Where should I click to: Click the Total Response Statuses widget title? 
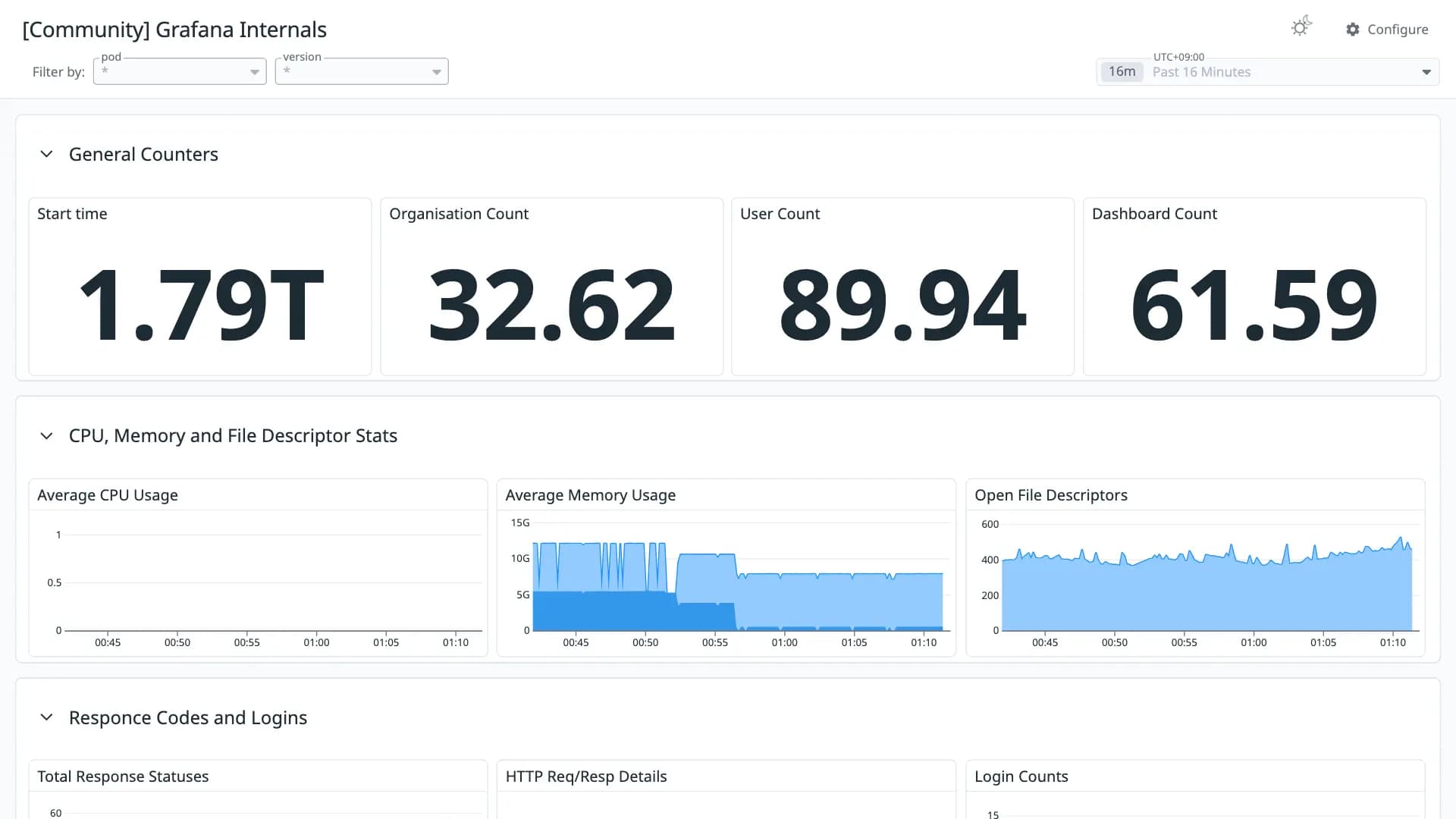(123, 777)
